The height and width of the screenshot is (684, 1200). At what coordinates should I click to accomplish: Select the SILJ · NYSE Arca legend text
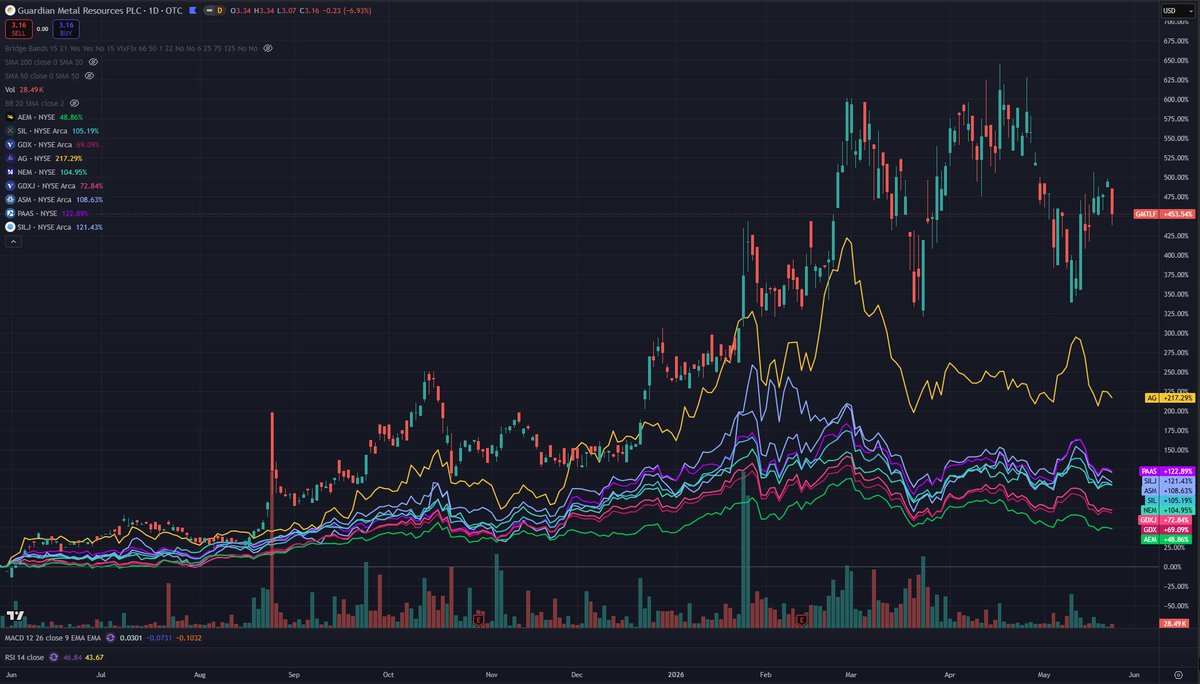pyautogui.click(x=45, y=227)
